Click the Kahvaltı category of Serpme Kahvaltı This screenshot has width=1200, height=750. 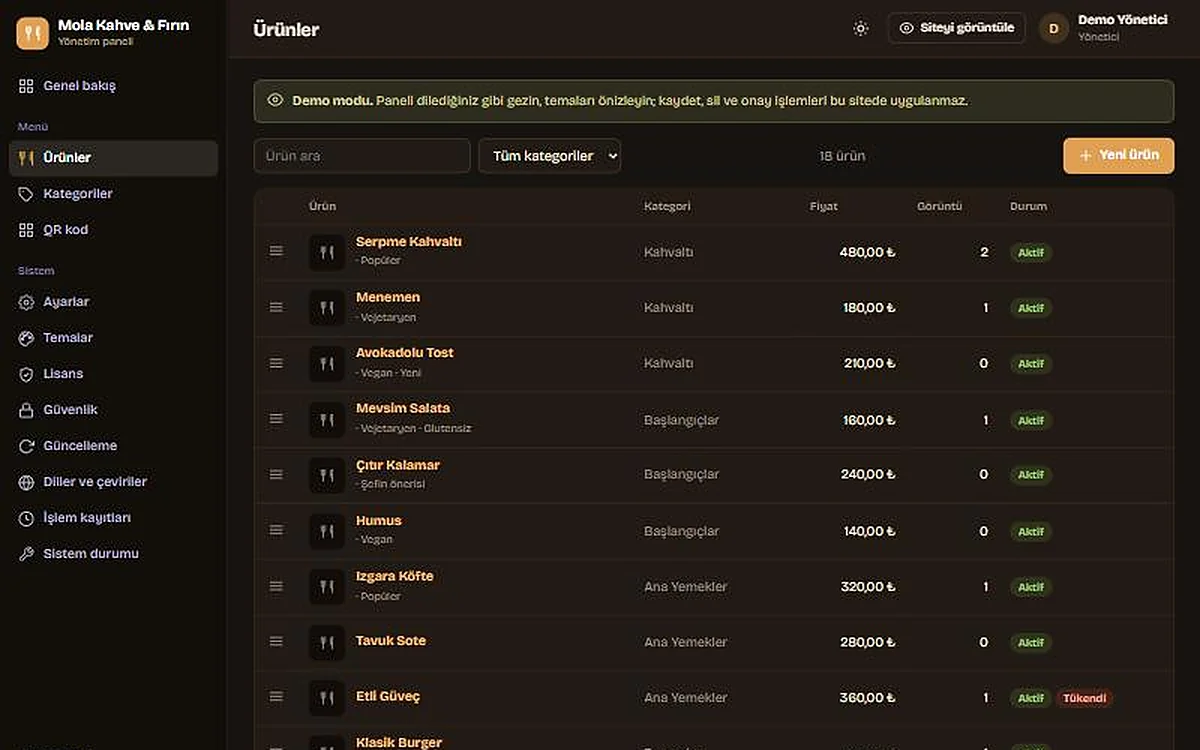(669, 252)
